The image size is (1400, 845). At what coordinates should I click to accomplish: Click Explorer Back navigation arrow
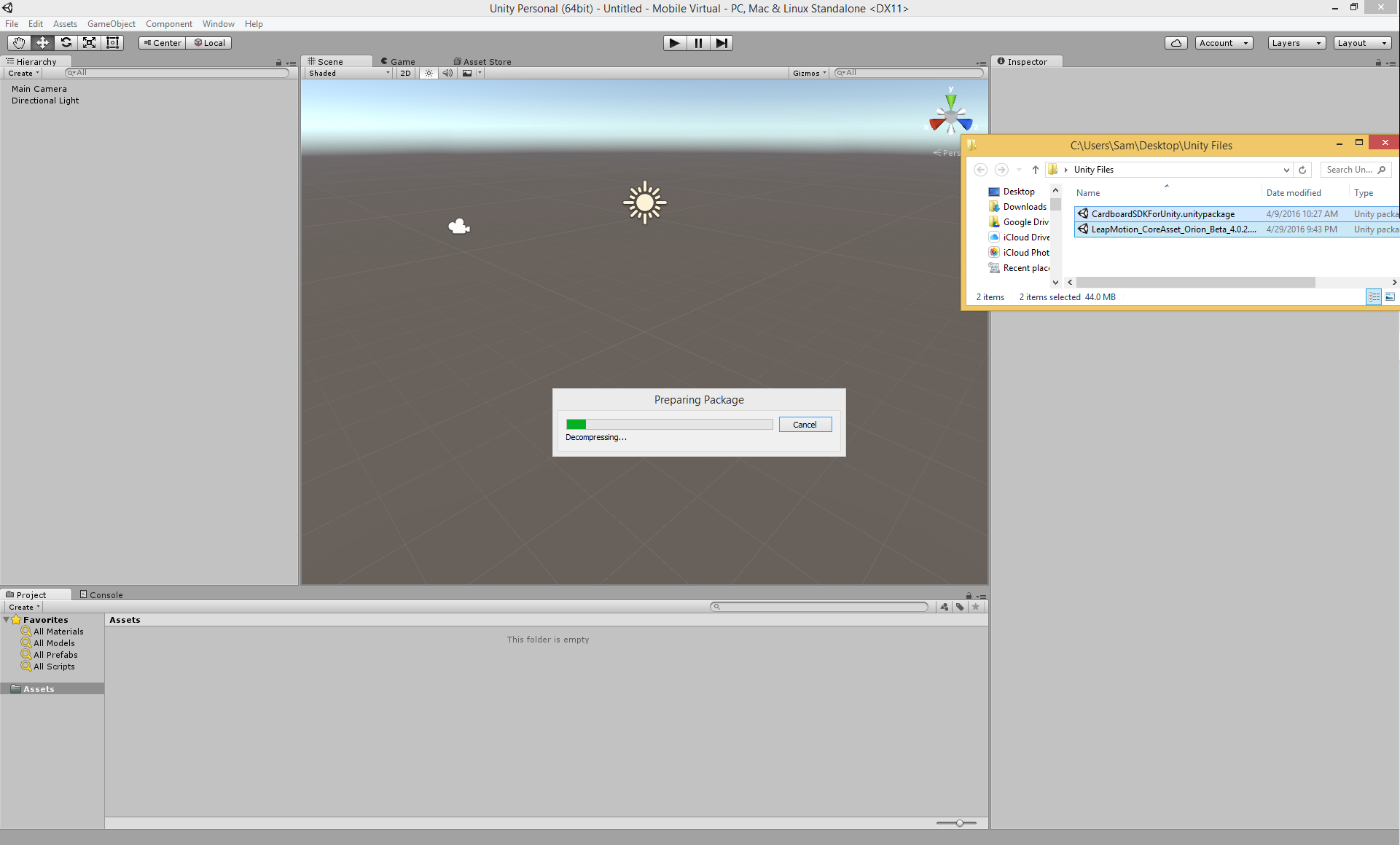tap(980, 170)
